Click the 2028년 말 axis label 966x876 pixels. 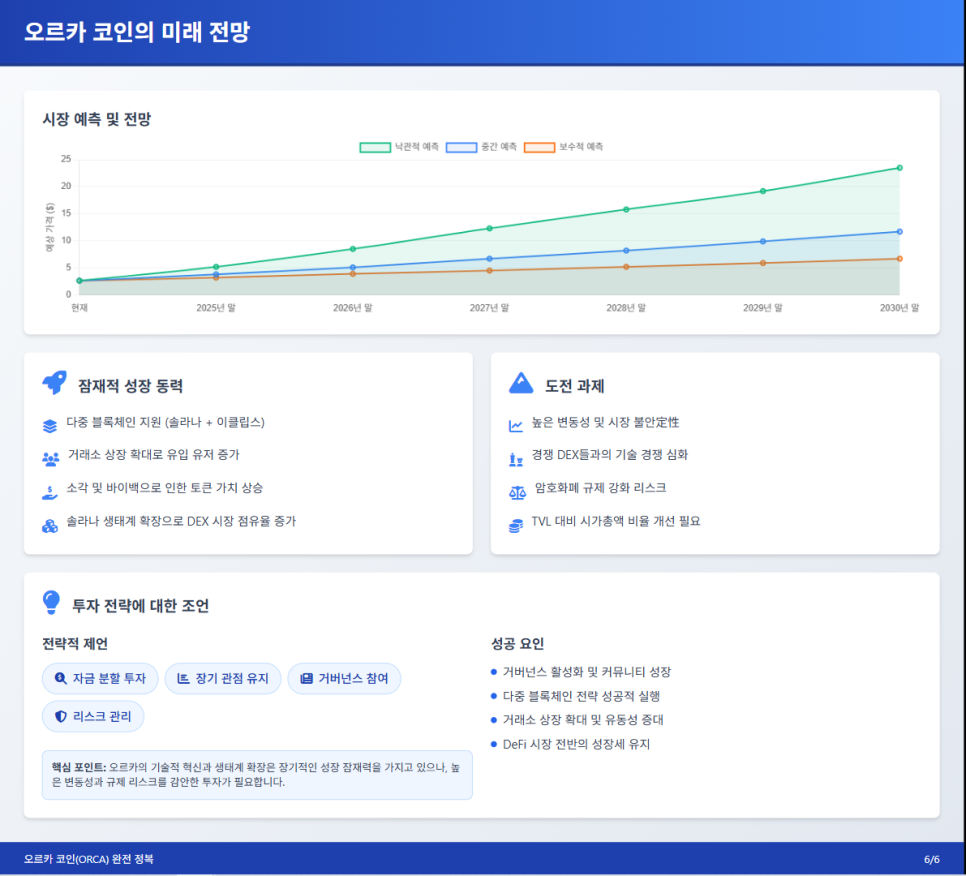(626, 307)
